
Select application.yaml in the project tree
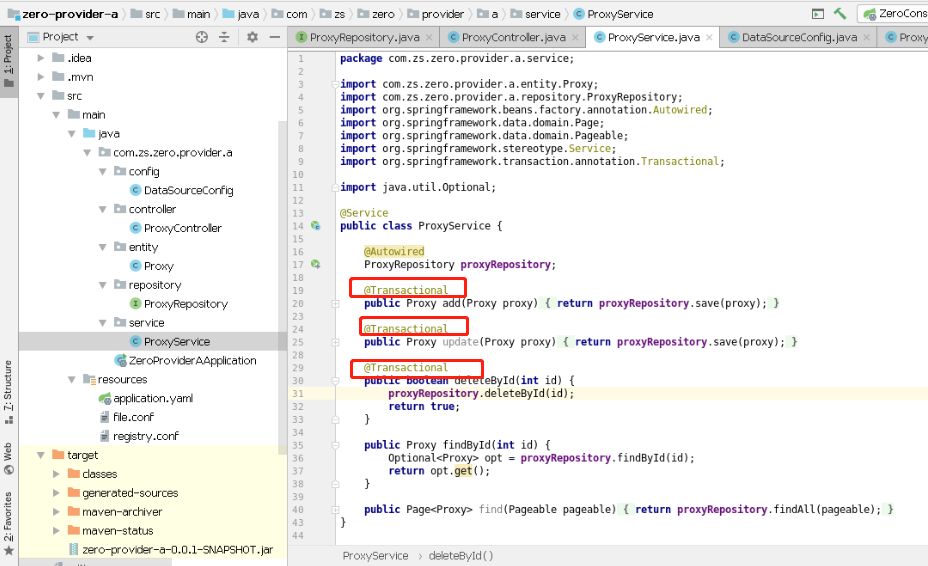153,398
